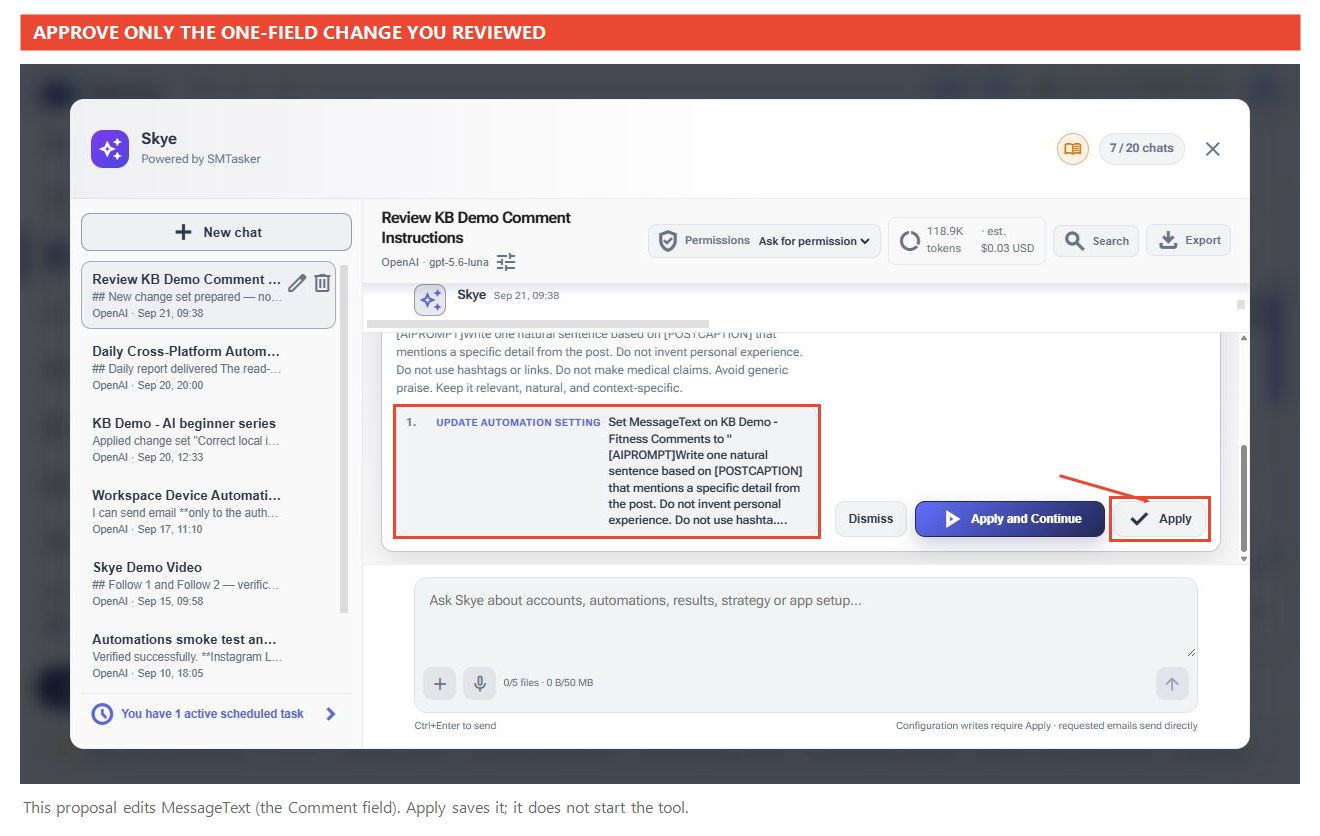
Task: Open Skye Demo Video chat
Action: 208,584
